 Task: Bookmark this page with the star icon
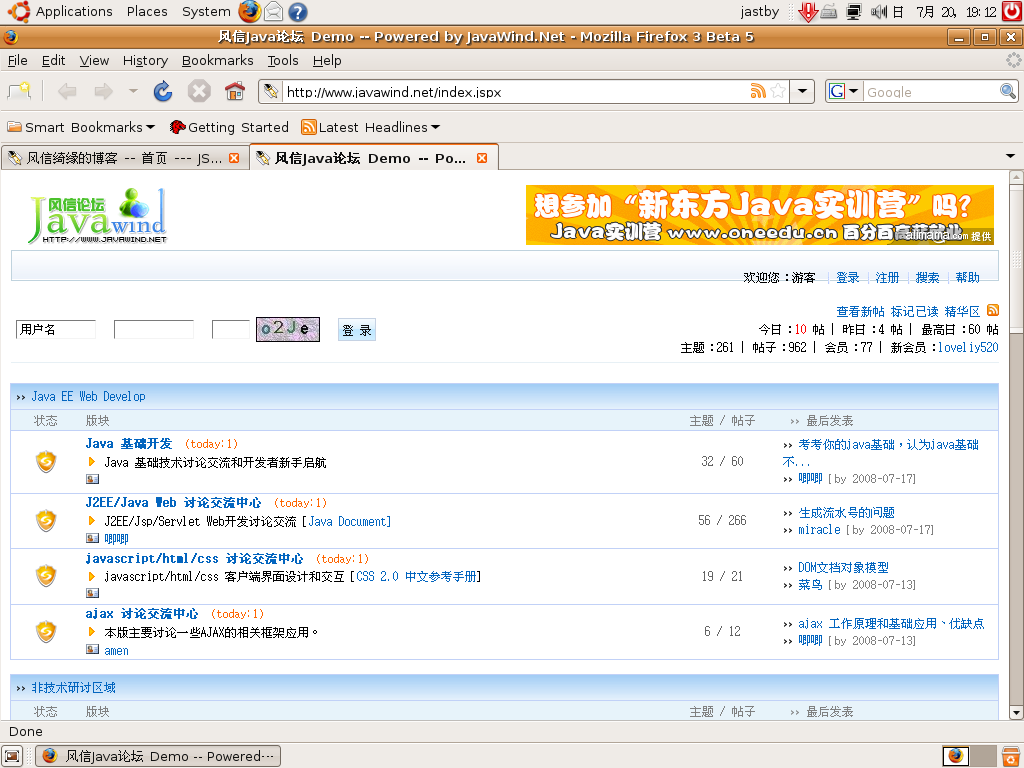[778, 92]
